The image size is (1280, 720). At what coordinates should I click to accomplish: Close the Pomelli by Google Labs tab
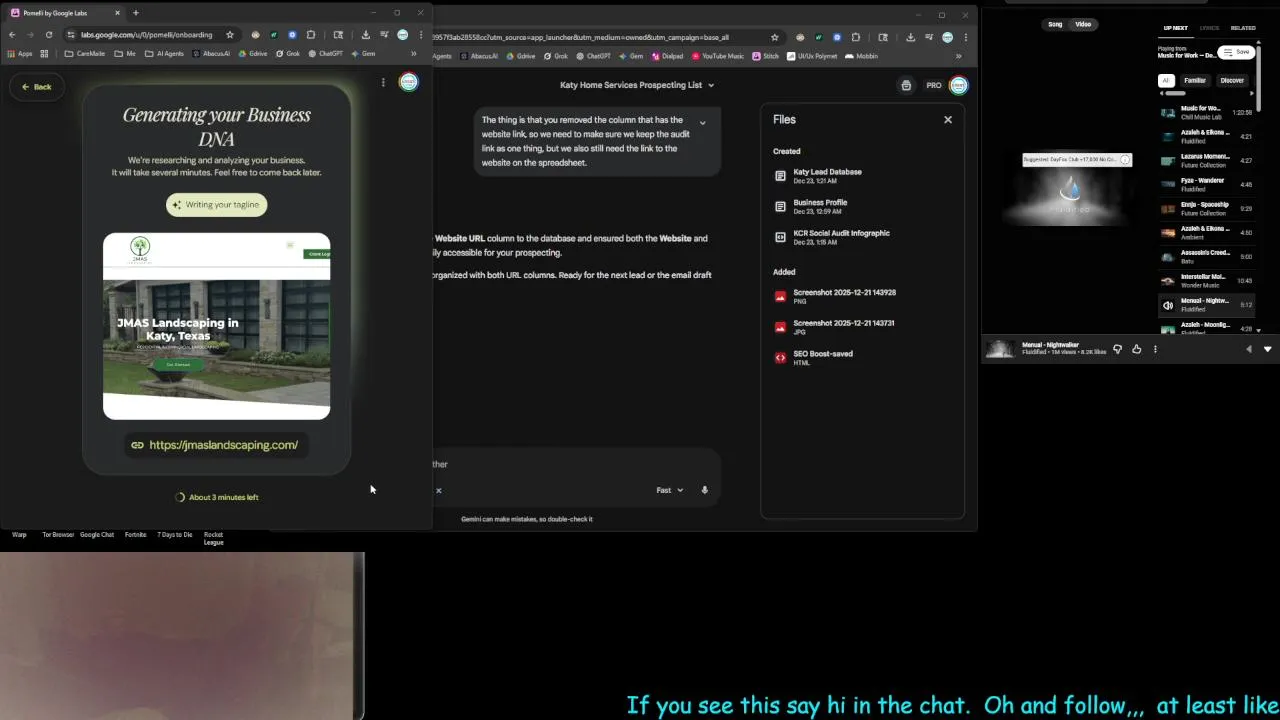coord(117,13)
